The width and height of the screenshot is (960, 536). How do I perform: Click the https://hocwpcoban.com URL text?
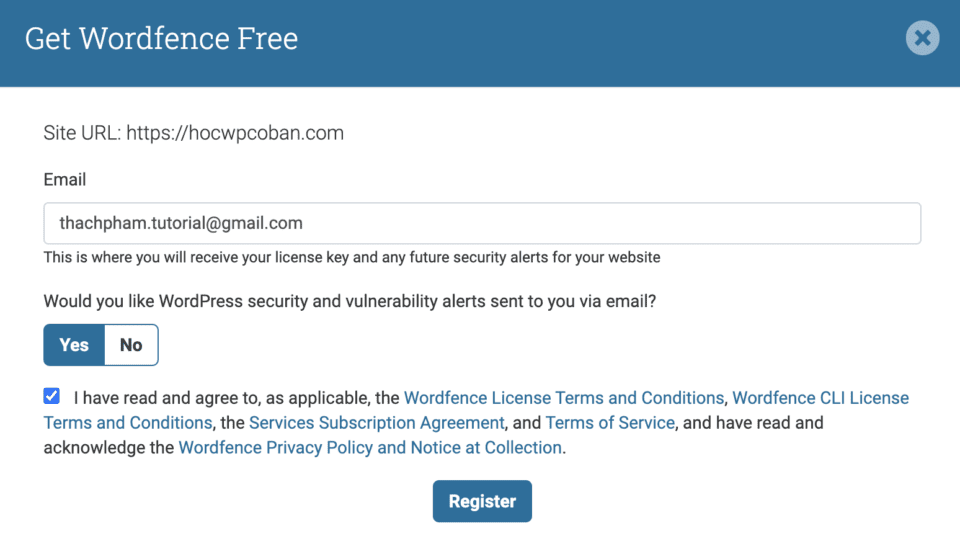point(235,133)
